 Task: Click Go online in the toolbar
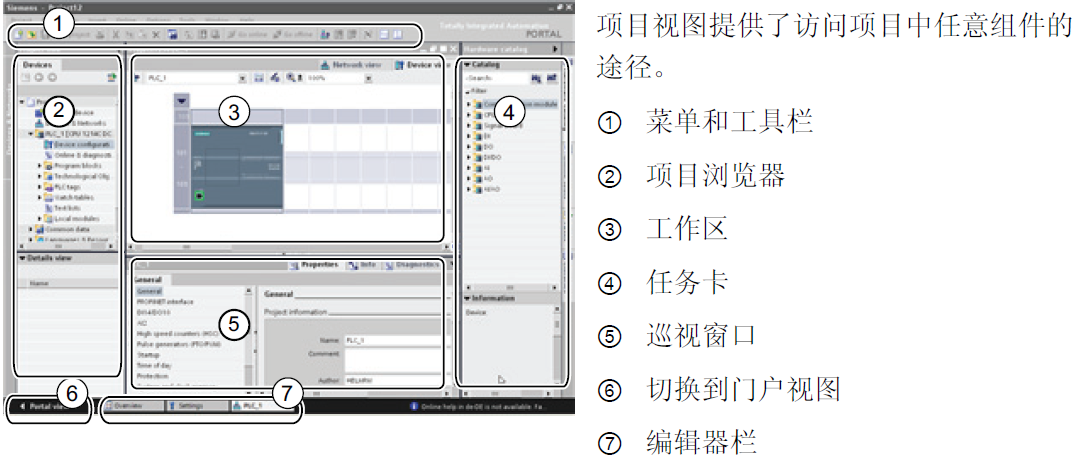(x=248, y=34)
